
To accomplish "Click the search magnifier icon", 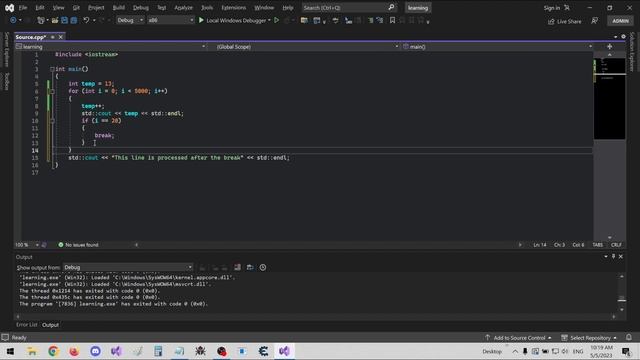I will point(391,7).
